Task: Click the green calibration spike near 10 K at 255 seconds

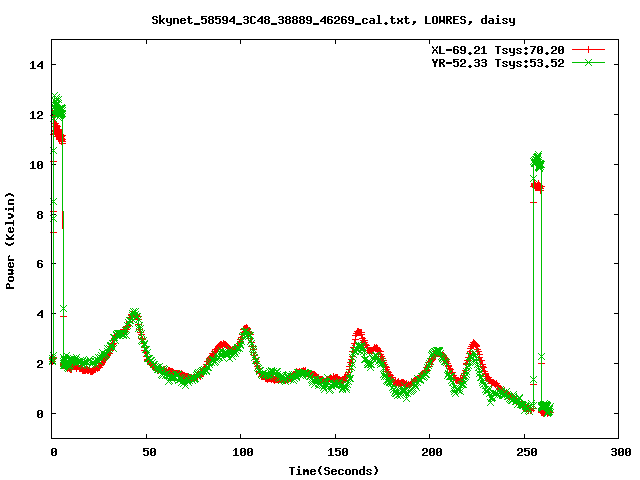Action: tap(538, 161)
